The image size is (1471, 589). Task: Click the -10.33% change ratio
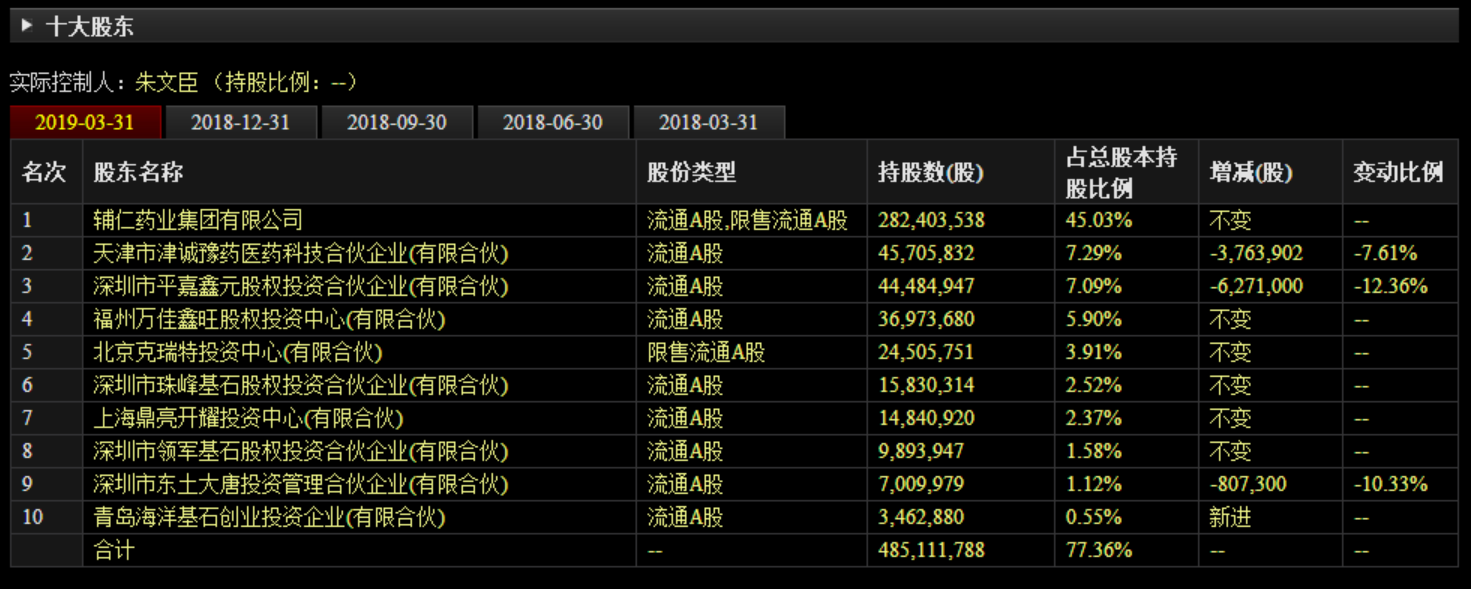pos(1391,484)
